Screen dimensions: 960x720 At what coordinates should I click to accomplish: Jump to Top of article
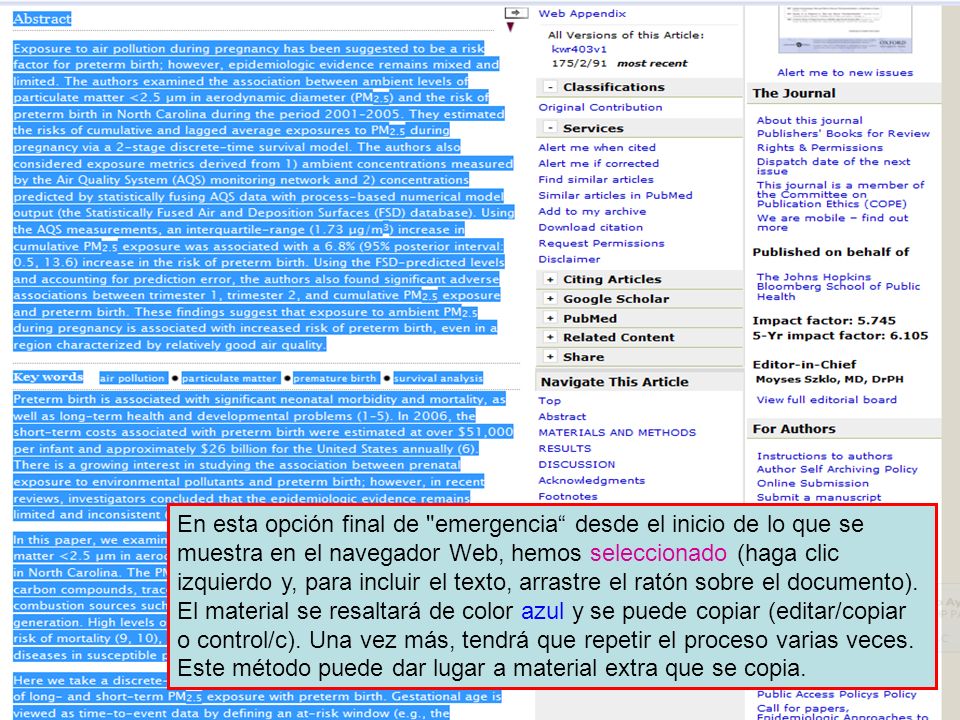click(x=549, y=400)
